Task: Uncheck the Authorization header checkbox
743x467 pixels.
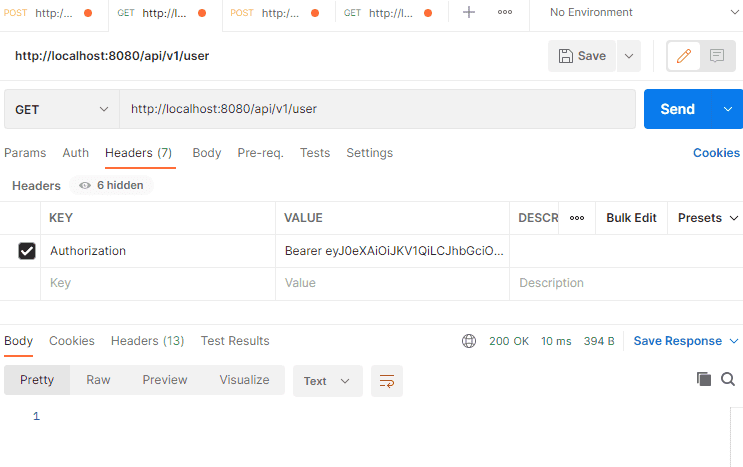Action: point(27,251)
